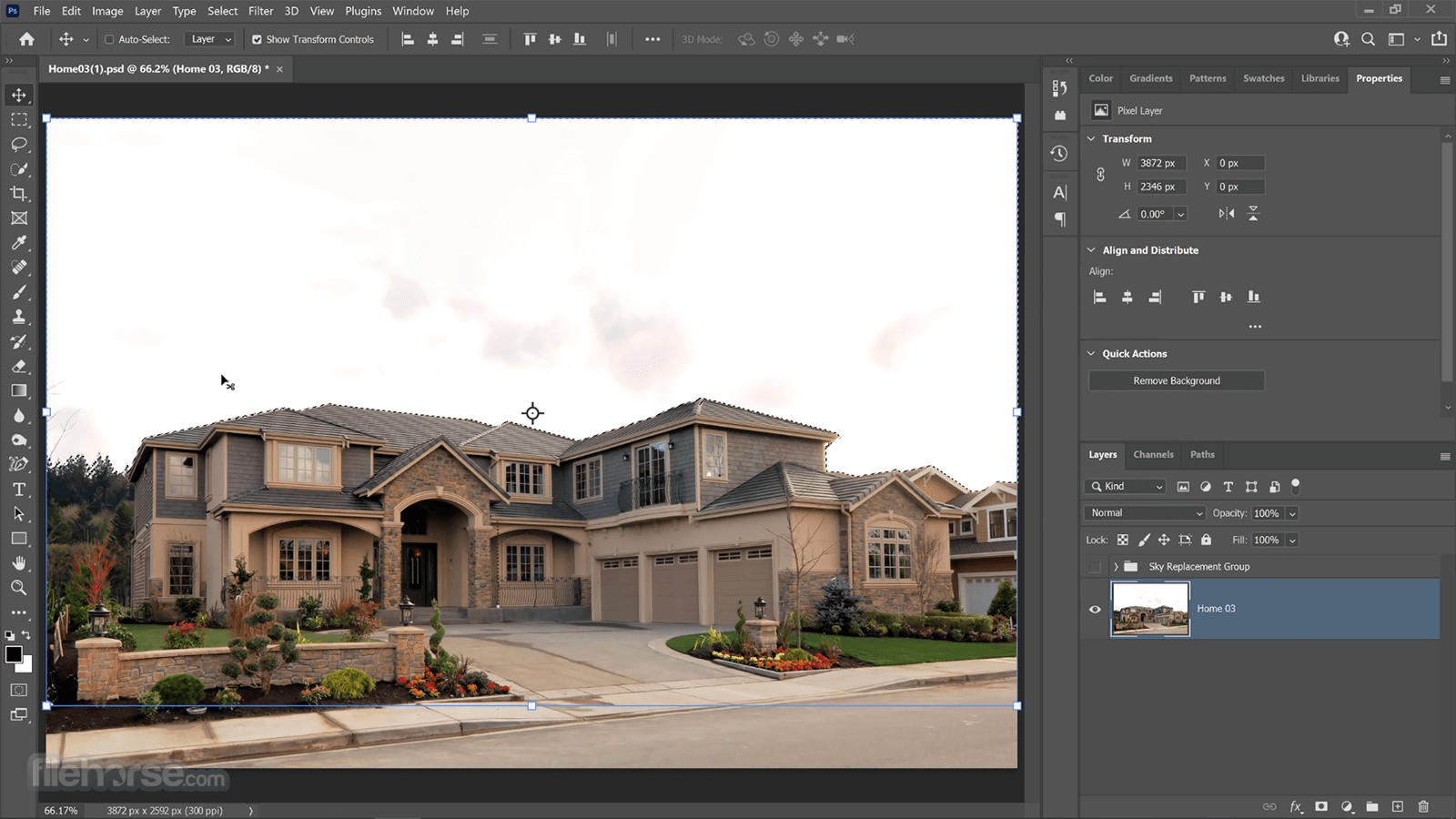1456x819 pixels.
Task: Click the Remove Background button
Action: coord(1176,380)
